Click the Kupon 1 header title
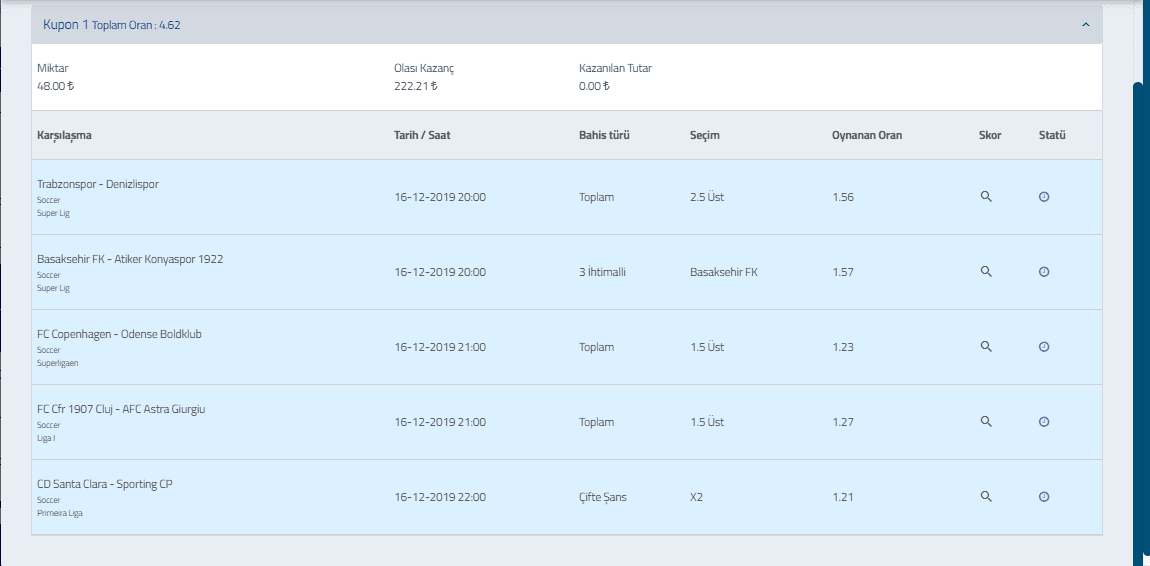 (66, 25)
